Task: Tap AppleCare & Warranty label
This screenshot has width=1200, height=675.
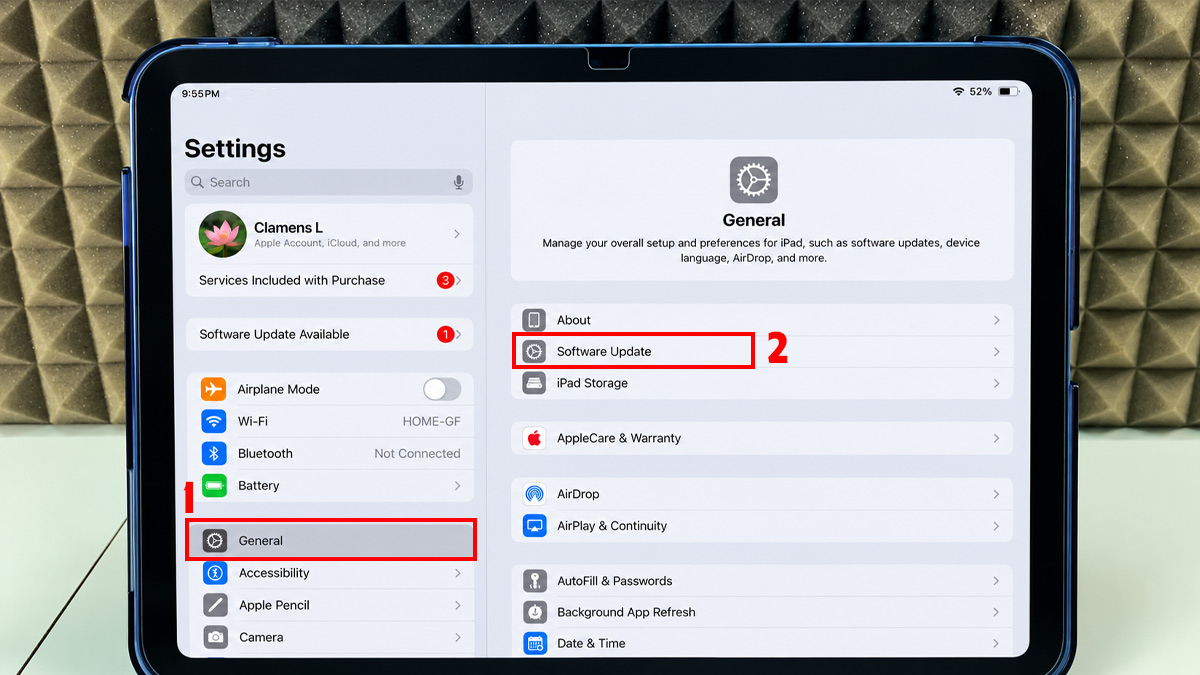Action: point(619,438)
